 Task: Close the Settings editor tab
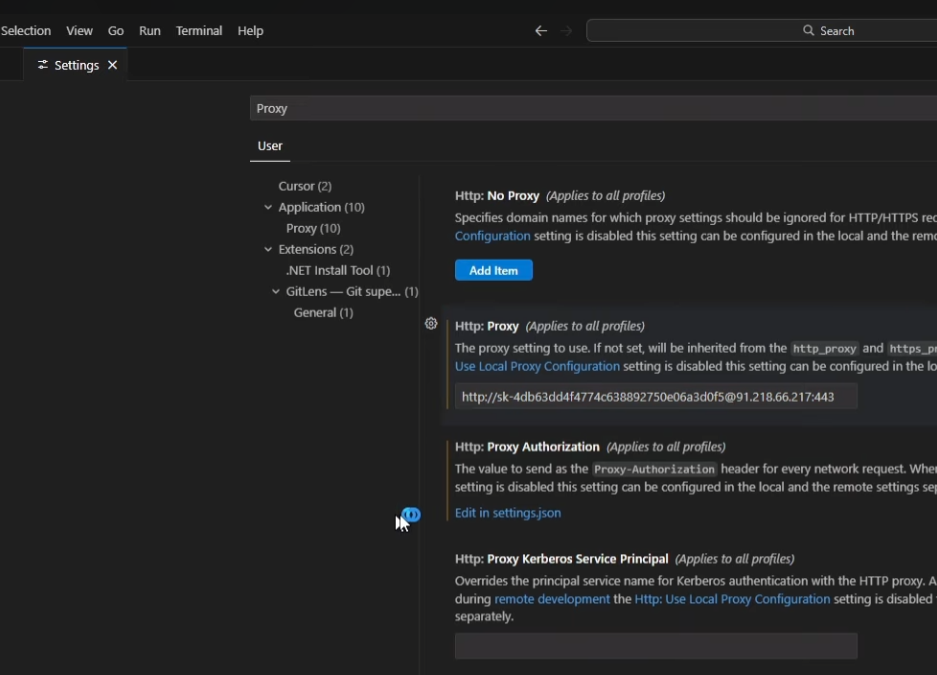click(x=112, y=65)
